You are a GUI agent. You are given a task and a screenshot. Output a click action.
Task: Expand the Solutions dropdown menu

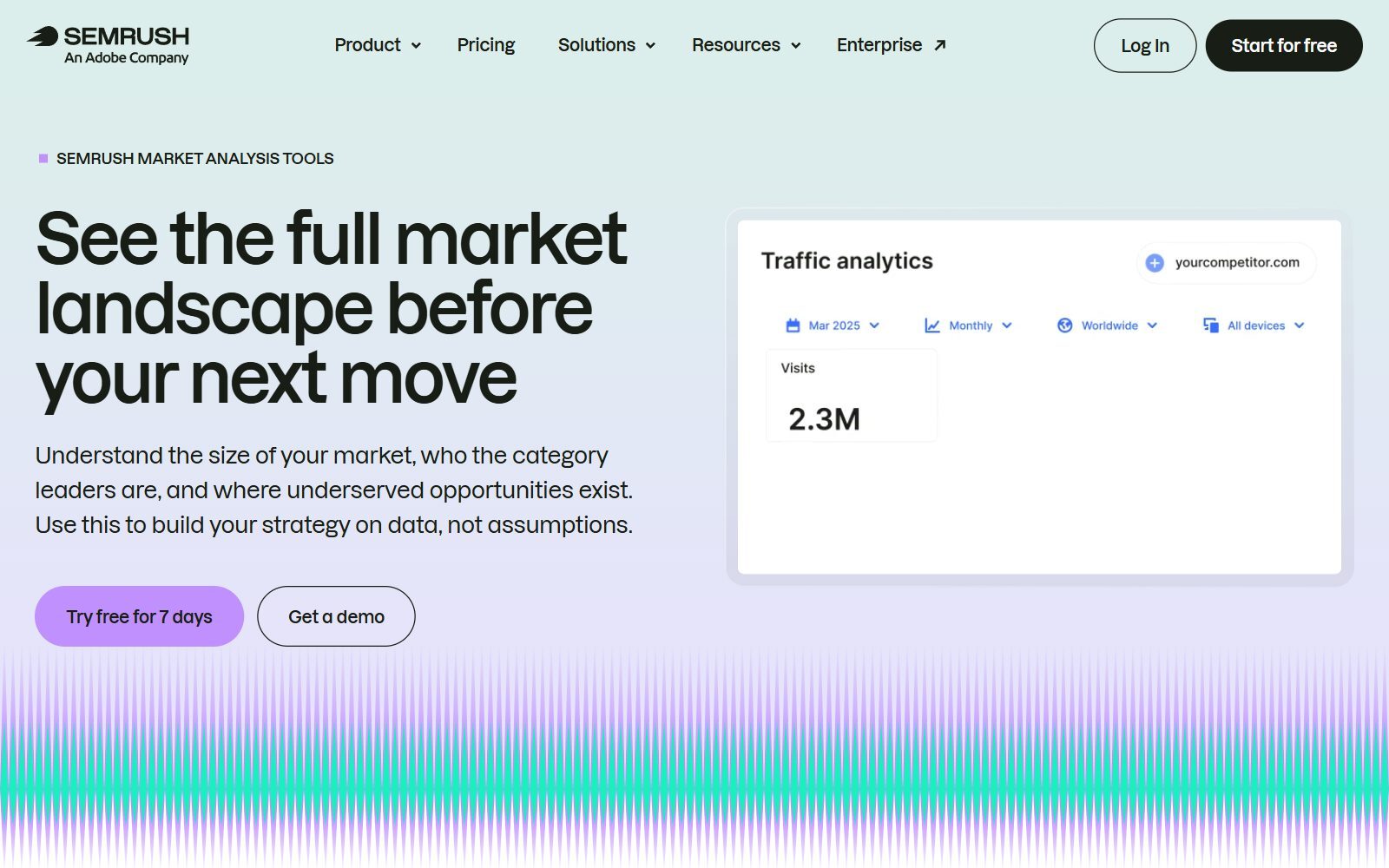point(607,45)
